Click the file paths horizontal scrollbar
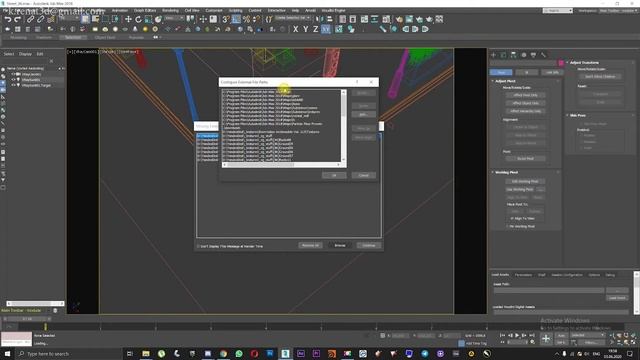 tap(281, 165)
